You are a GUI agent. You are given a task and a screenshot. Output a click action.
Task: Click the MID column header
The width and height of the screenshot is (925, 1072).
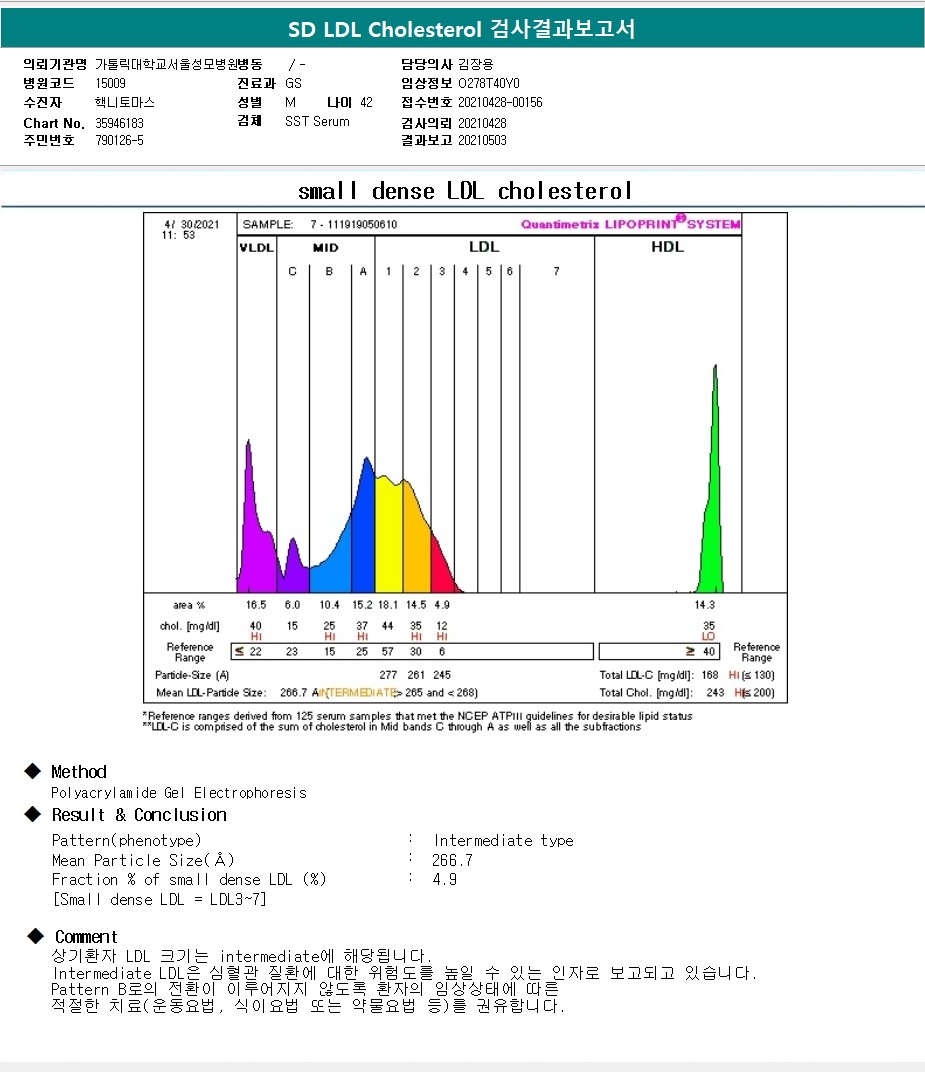coord(325,247)
